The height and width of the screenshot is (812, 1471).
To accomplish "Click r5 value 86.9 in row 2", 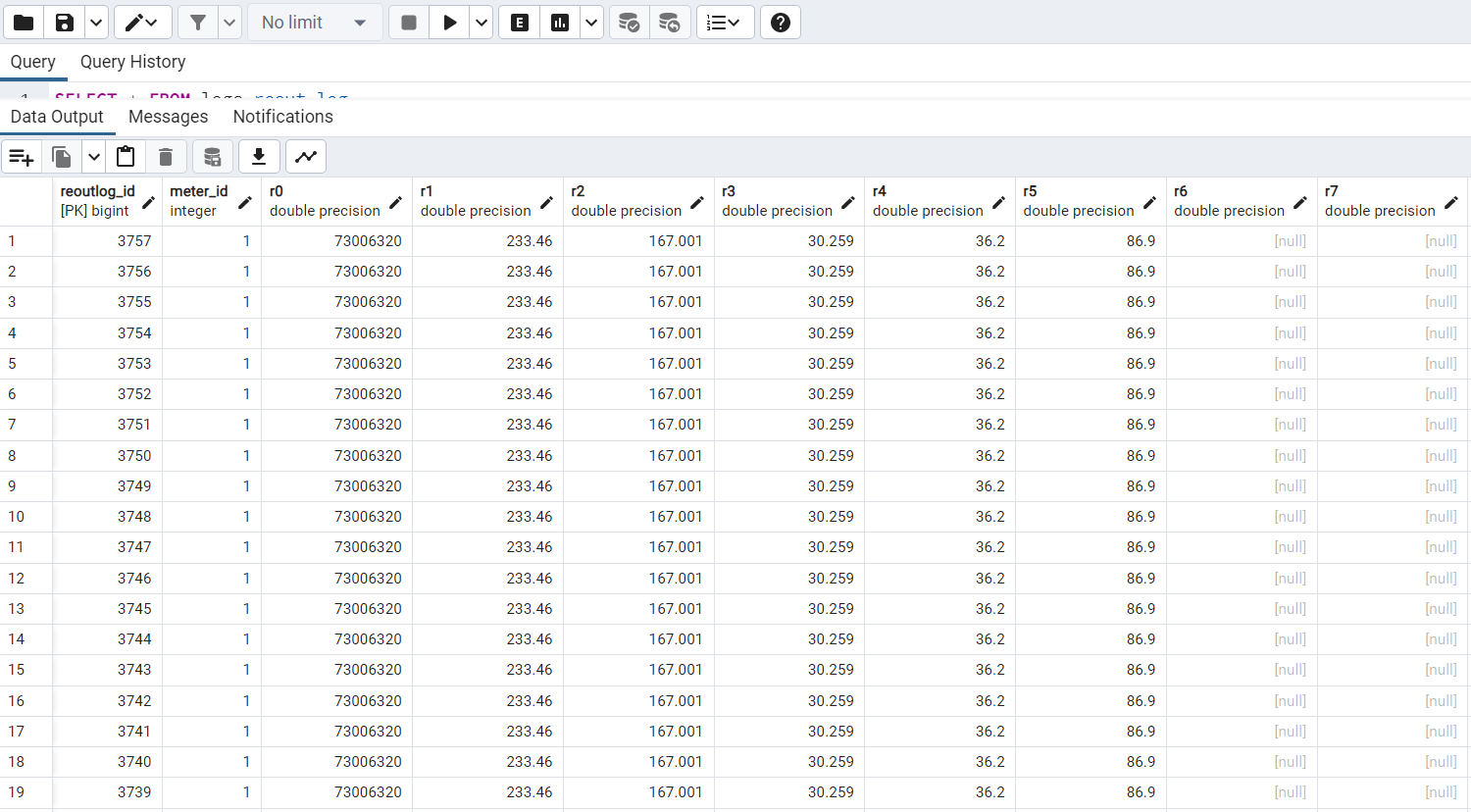I will click(x=1091, y=272).
